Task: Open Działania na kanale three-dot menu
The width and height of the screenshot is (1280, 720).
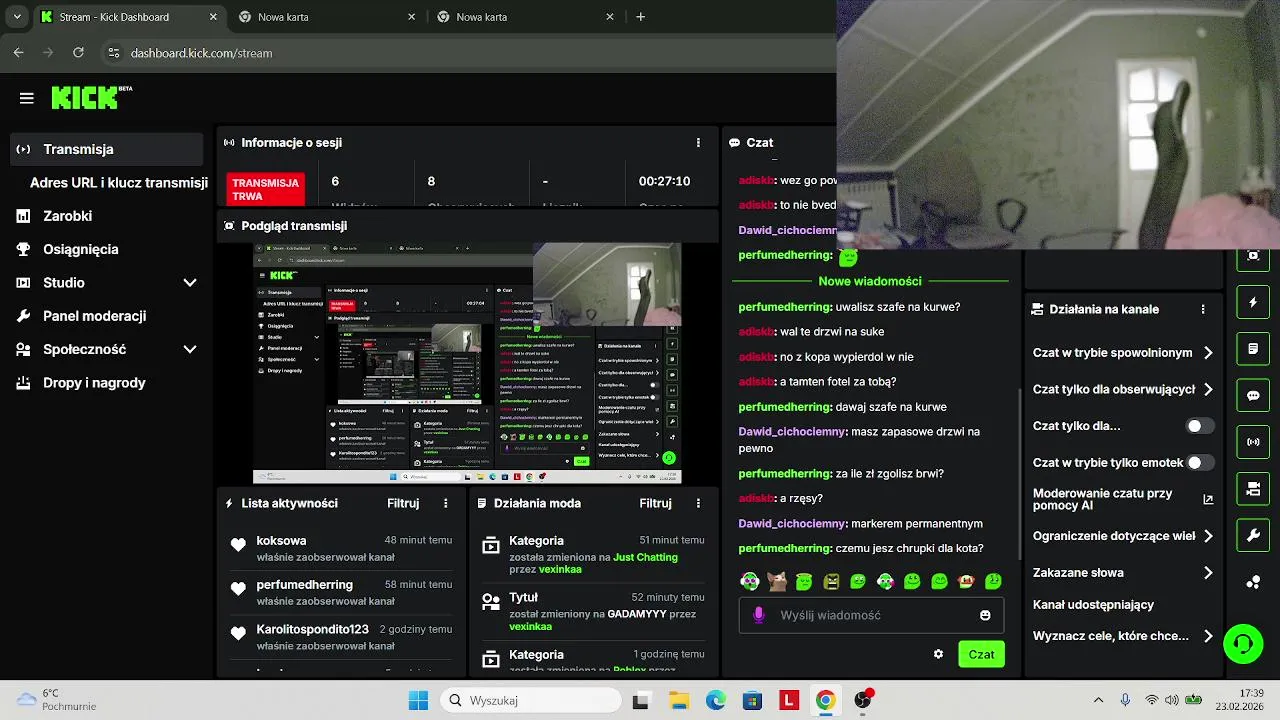Action: [1203, 309]
